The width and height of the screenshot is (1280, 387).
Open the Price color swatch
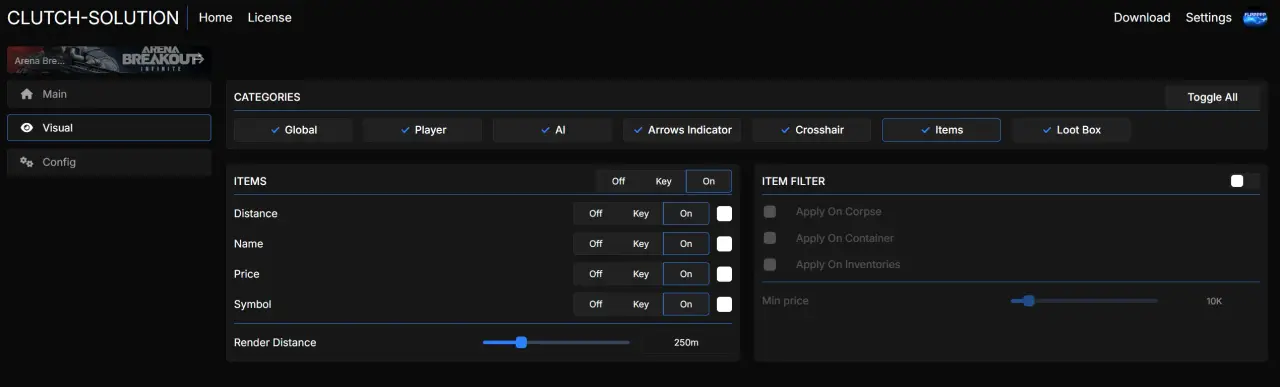pos(724,274)
